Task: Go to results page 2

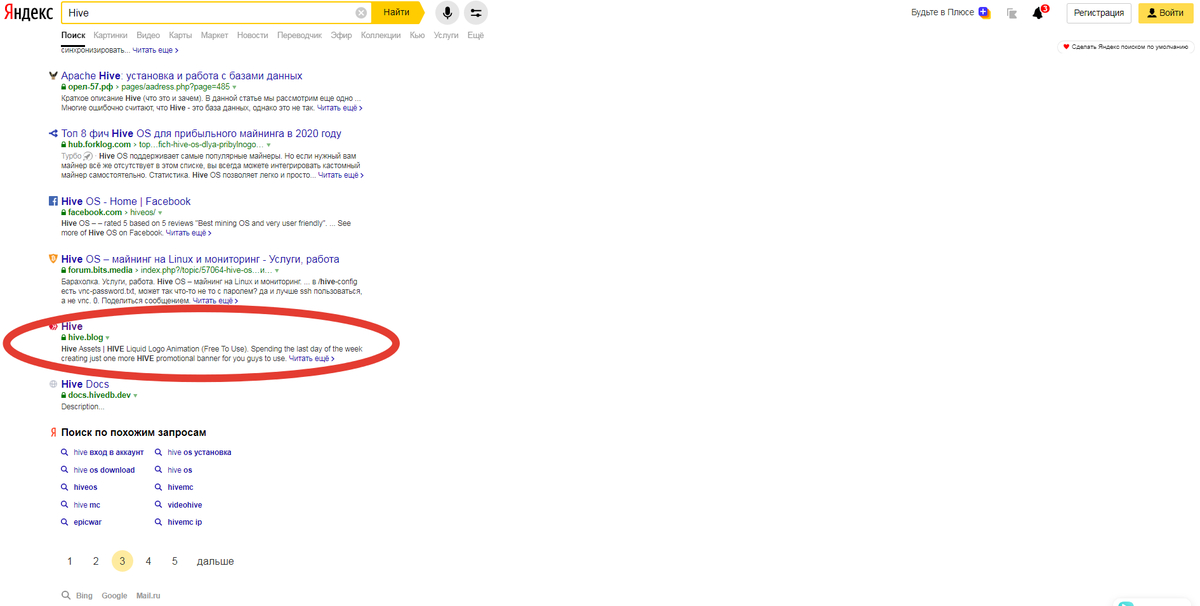Action: pyautogui.click(x=96, y=561)
